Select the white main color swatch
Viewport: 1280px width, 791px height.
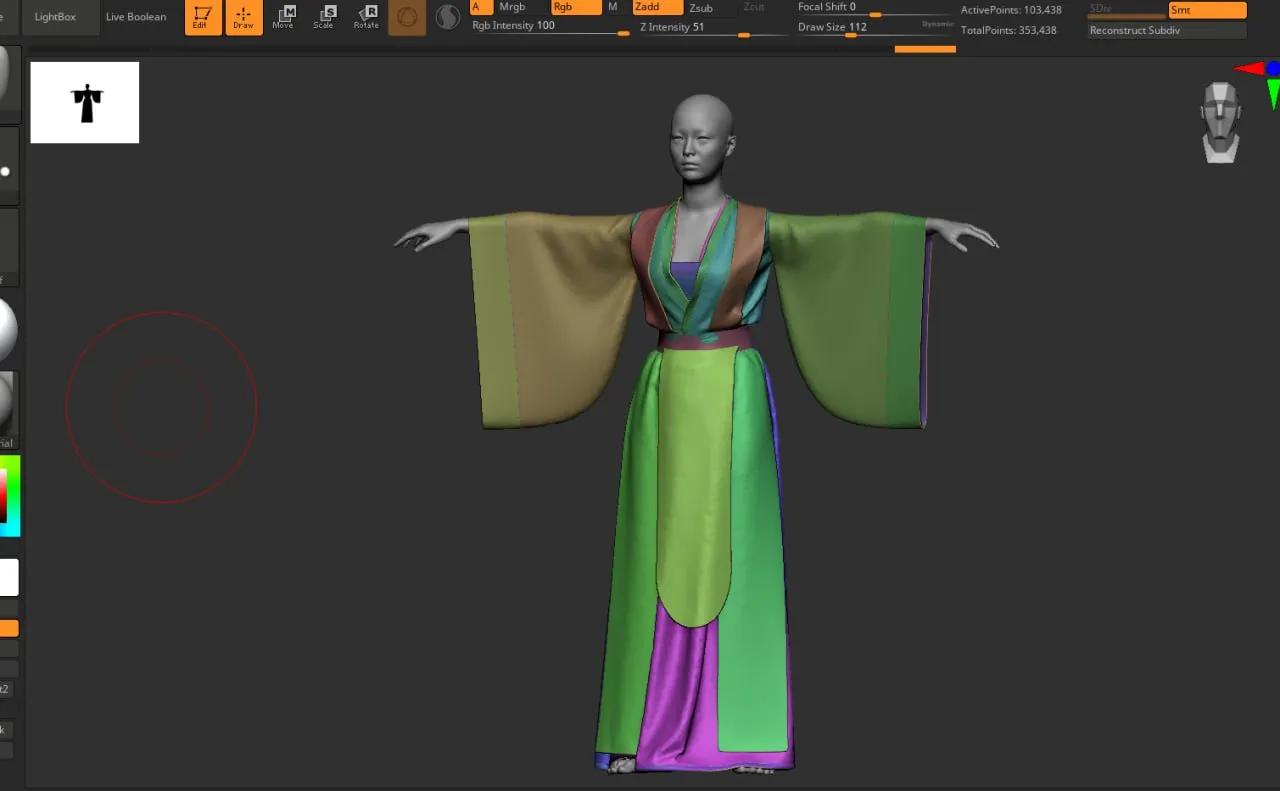click(8, 577)
